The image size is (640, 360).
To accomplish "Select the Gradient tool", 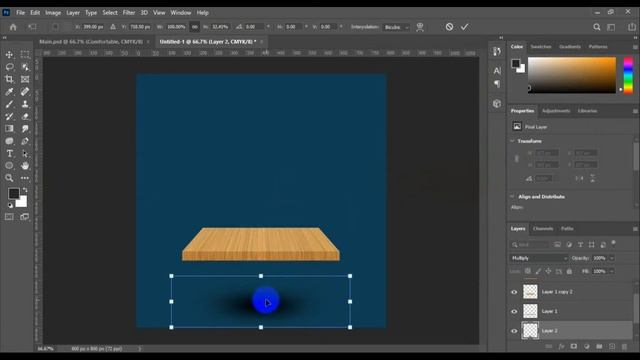I will [9, 129].
